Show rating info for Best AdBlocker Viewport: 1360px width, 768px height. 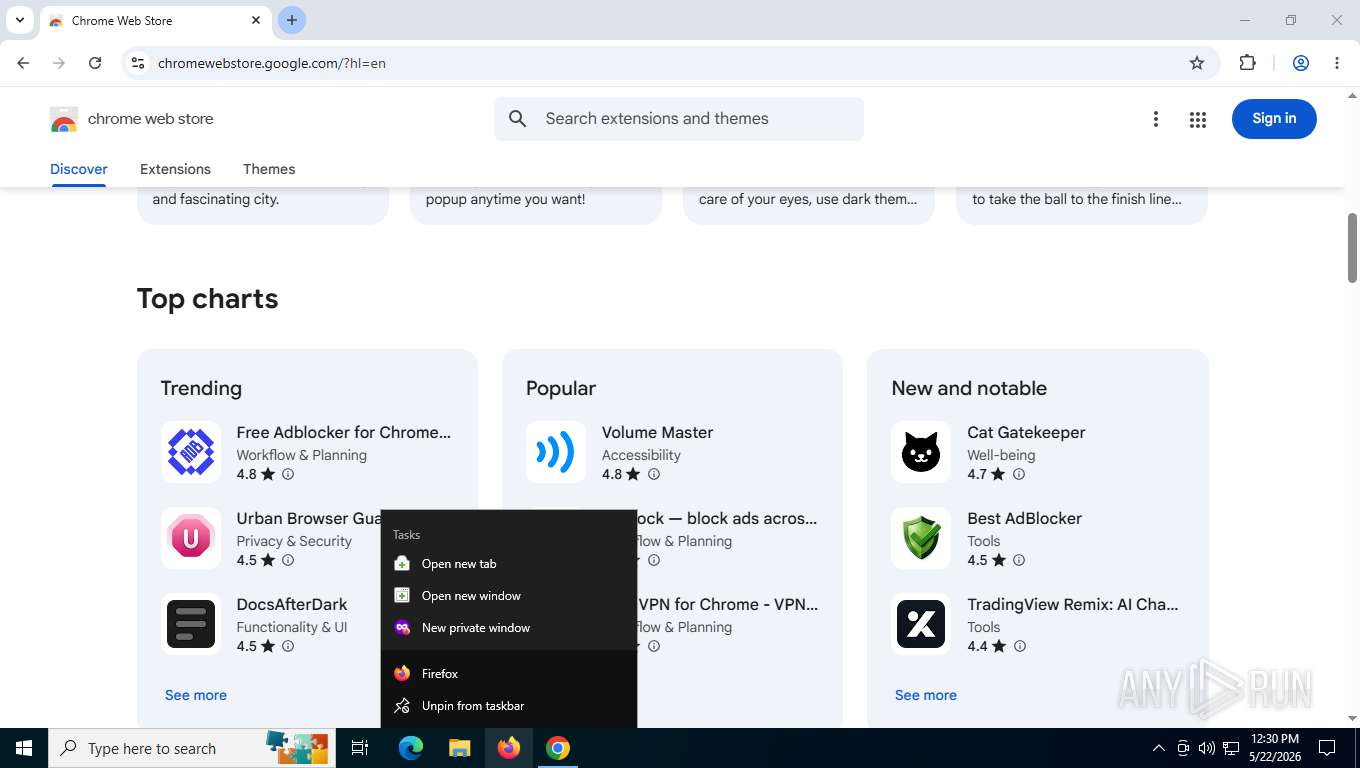coord(1019,560)
